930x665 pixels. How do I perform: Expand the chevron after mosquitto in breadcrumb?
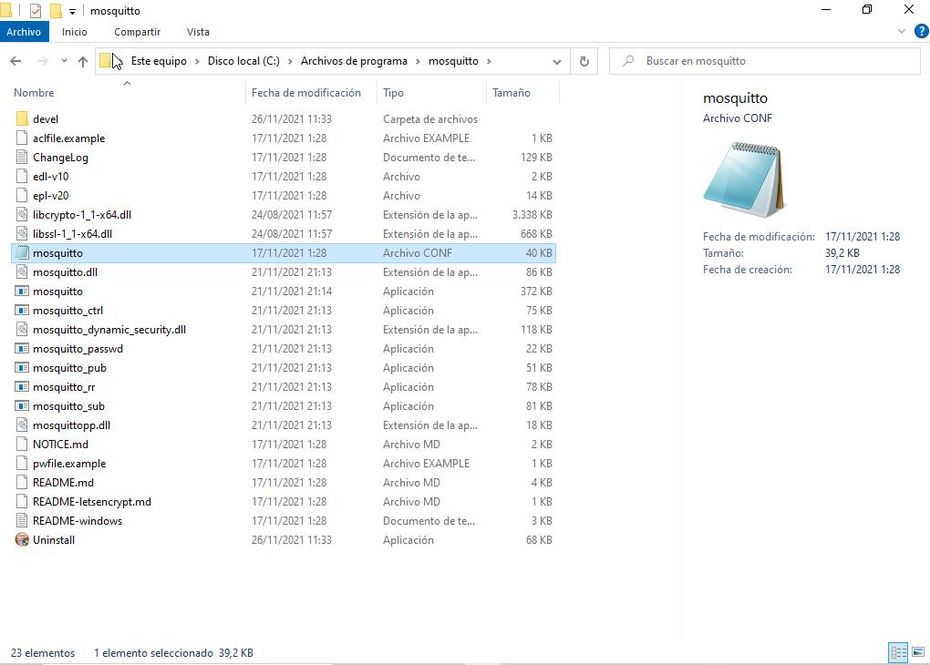pos(489,61)
